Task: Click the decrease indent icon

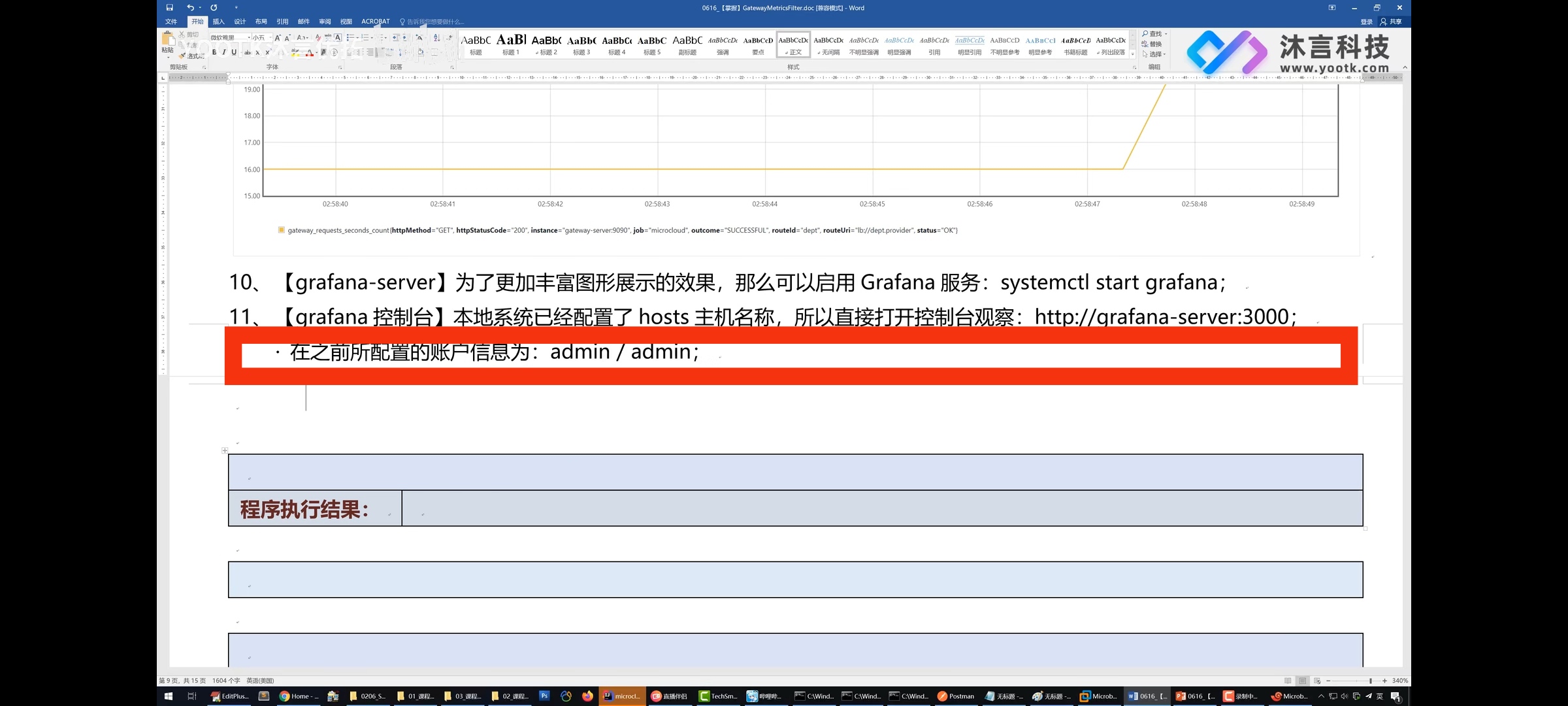Action: point(397,38)
